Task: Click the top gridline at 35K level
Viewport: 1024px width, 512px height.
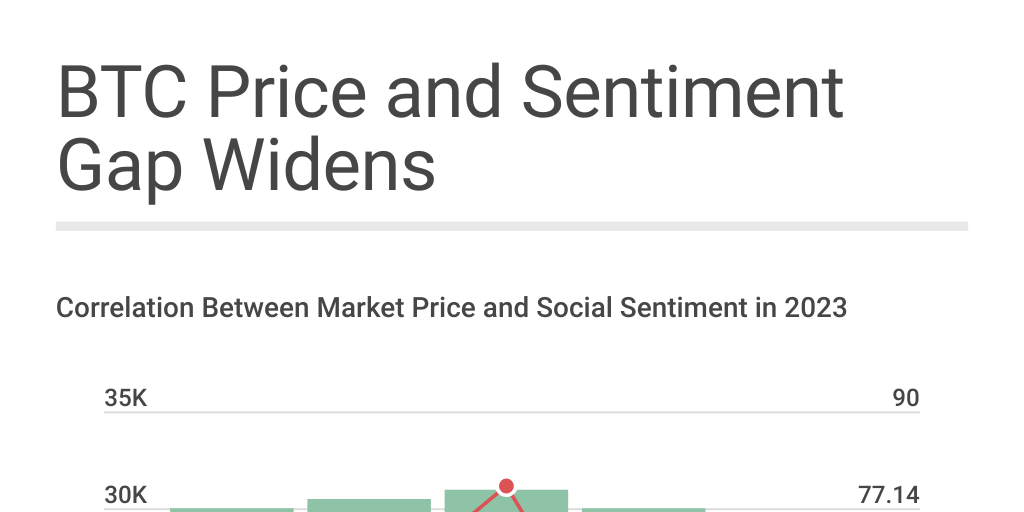Action: click(512, 412)
